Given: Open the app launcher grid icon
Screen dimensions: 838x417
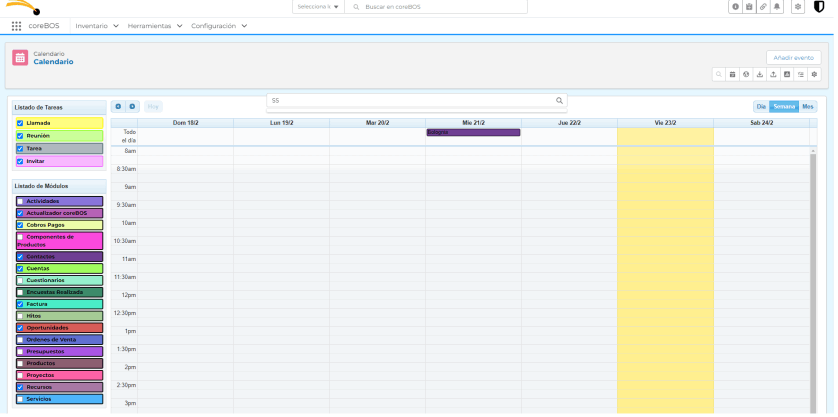Looking at the screenshot, I should coord(16,25).
